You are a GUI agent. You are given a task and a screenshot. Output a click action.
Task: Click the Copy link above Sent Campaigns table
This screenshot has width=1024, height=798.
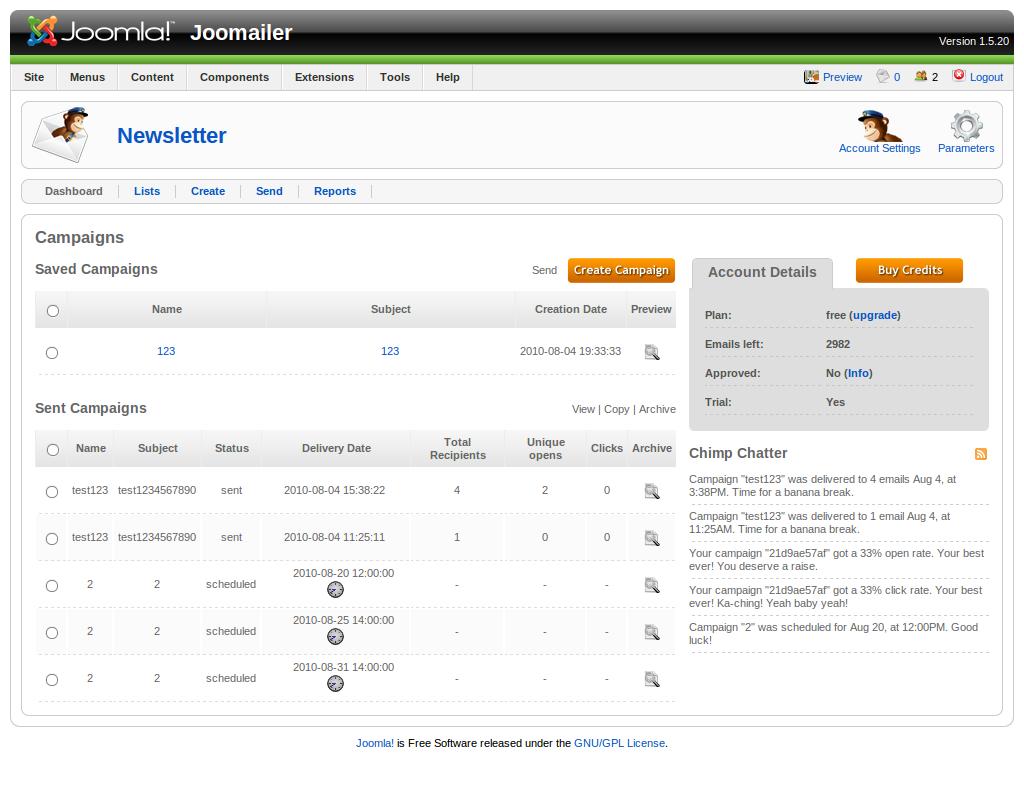[x=616, y=409]
